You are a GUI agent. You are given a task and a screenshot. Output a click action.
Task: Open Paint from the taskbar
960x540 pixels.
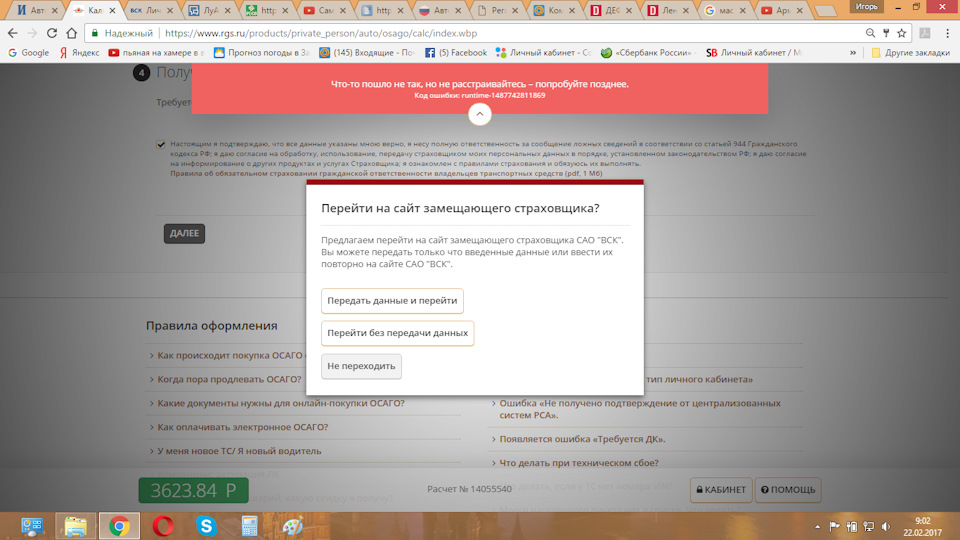click(x=292, y=526)
